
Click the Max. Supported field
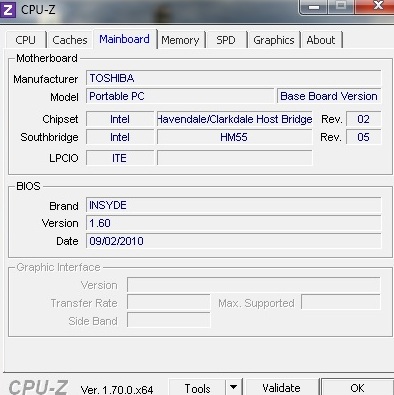[340, 303]
